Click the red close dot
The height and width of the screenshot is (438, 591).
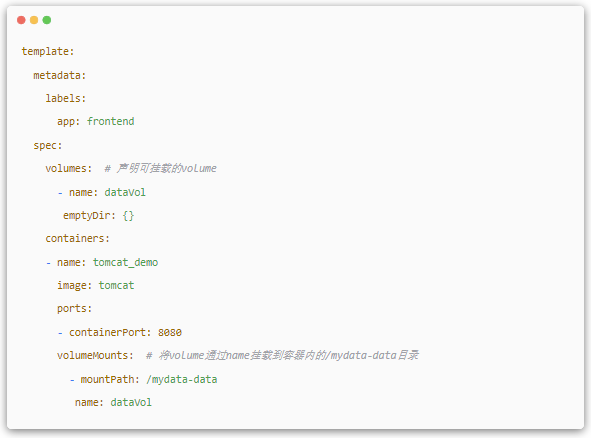(x=21, y=20)
